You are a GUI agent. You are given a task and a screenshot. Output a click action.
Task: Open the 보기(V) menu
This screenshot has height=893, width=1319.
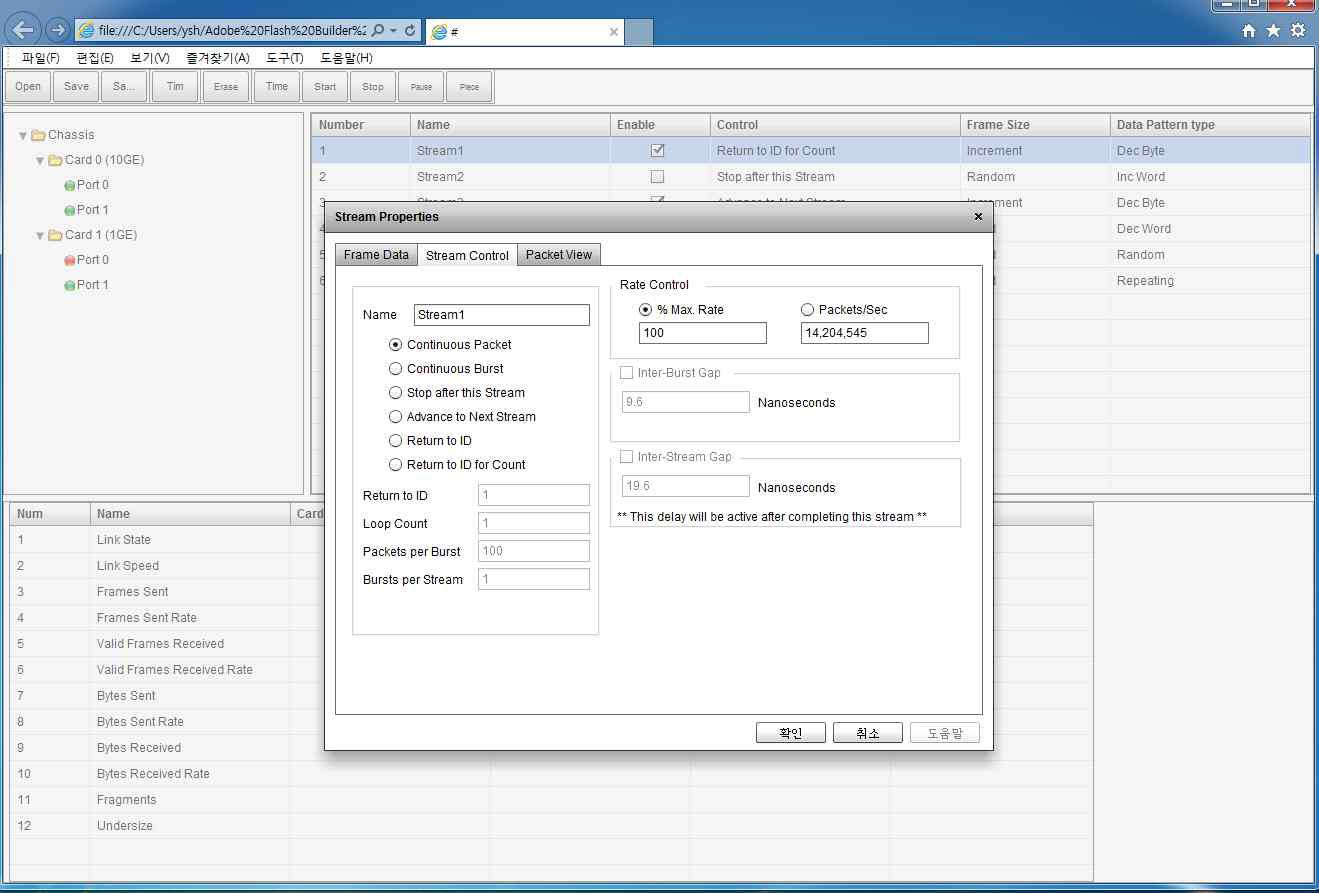pyautogui.click(x=150, y=58)
